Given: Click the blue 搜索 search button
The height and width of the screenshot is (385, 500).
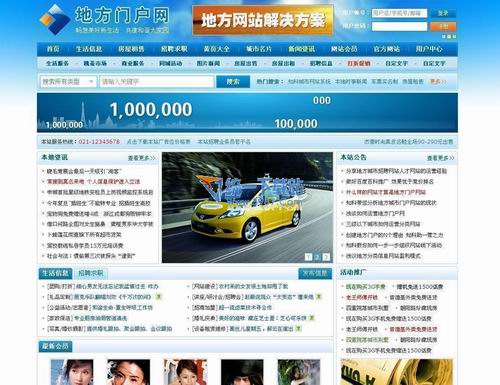Looking at the screenshot, I should pyautogui.click(x=233, y=82).
